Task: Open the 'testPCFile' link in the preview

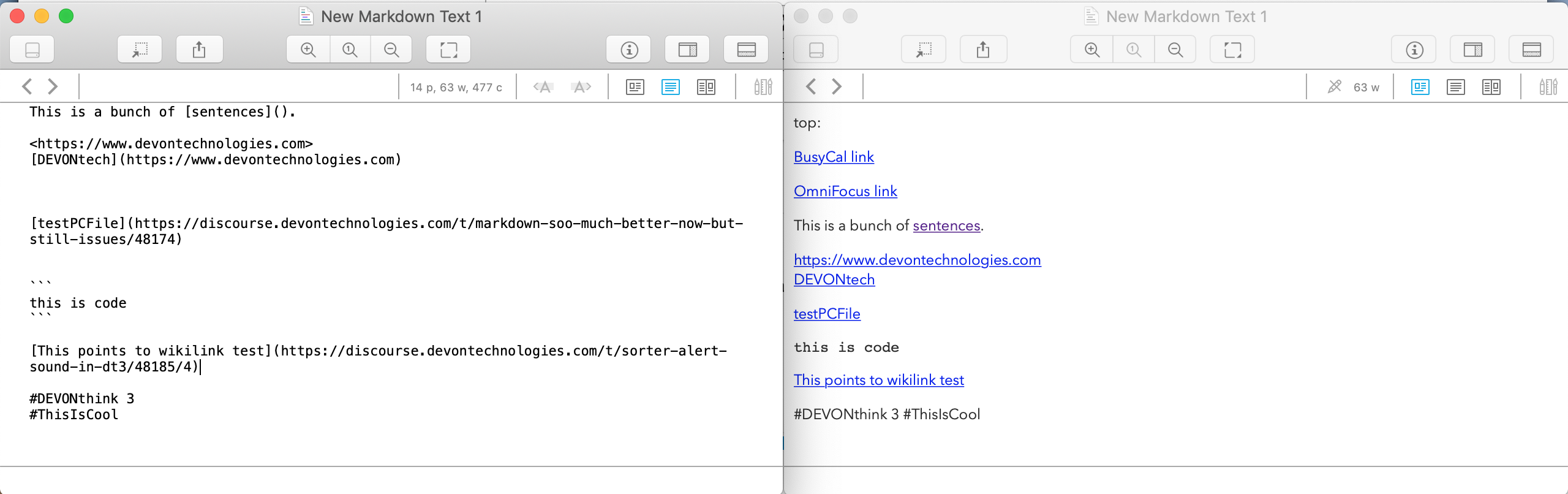Action: pyautogui.click(x=827, y=314)
